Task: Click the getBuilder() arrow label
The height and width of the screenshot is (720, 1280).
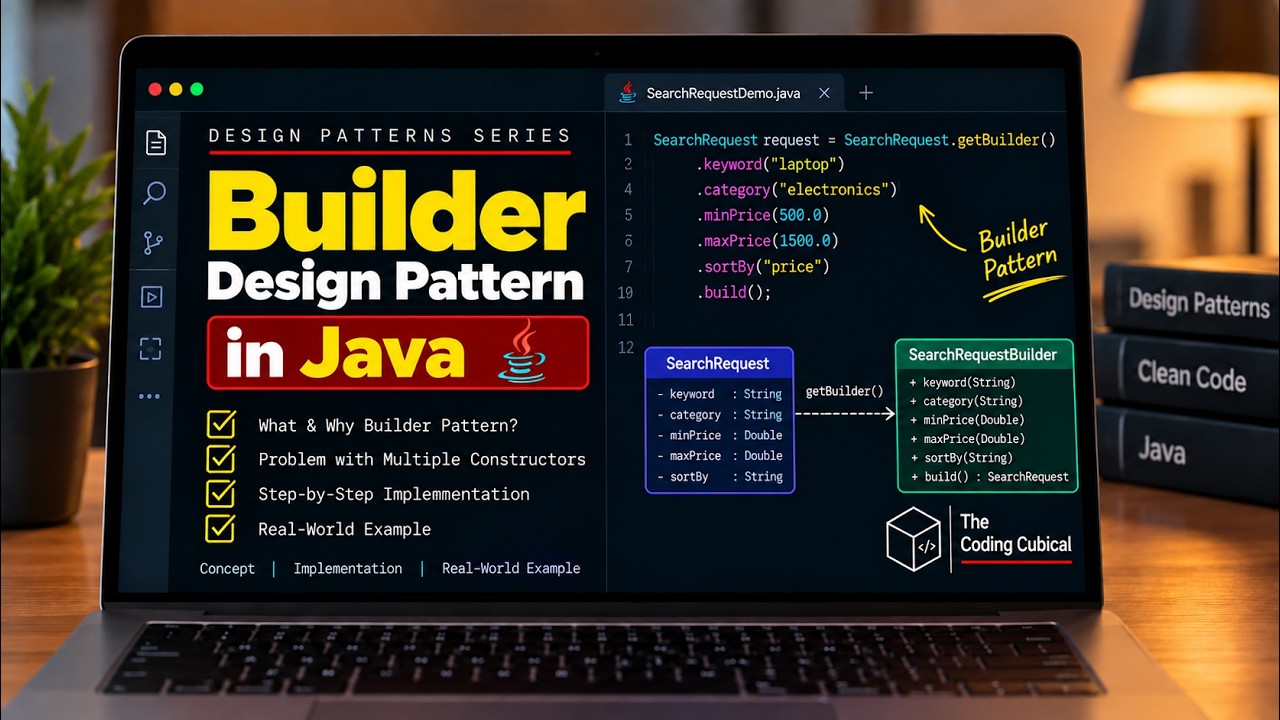Action: point(844,391)
